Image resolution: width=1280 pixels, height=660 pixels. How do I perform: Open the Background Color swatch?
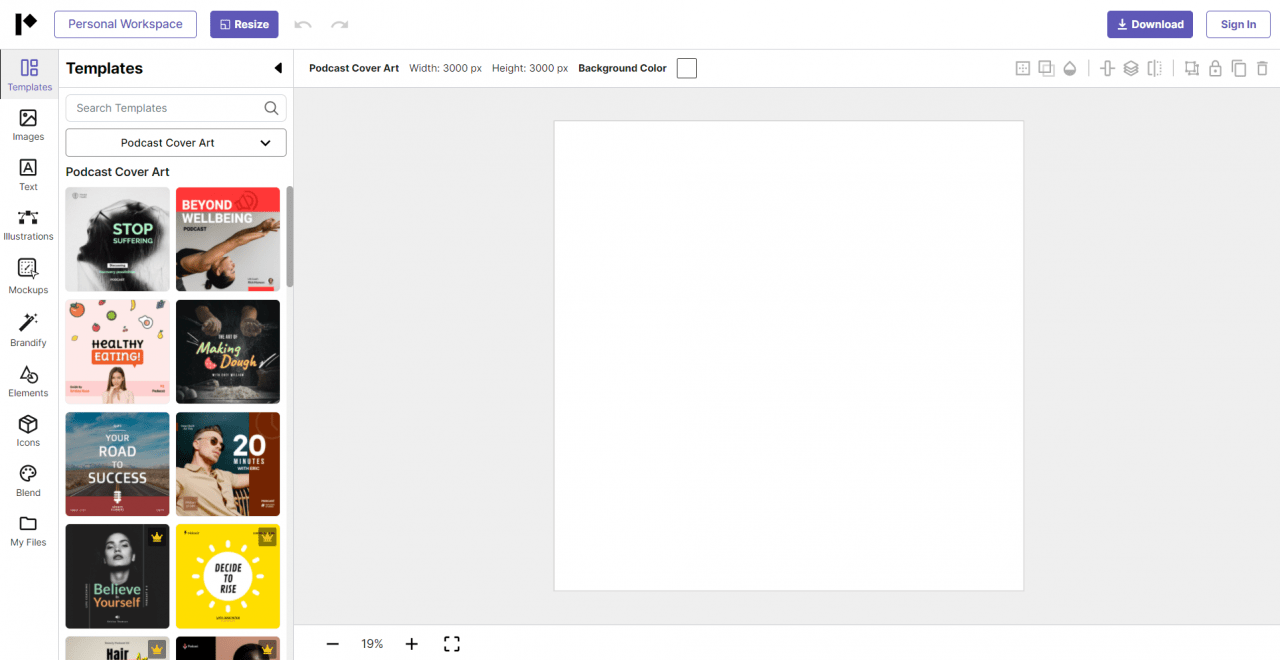[686, 68]
